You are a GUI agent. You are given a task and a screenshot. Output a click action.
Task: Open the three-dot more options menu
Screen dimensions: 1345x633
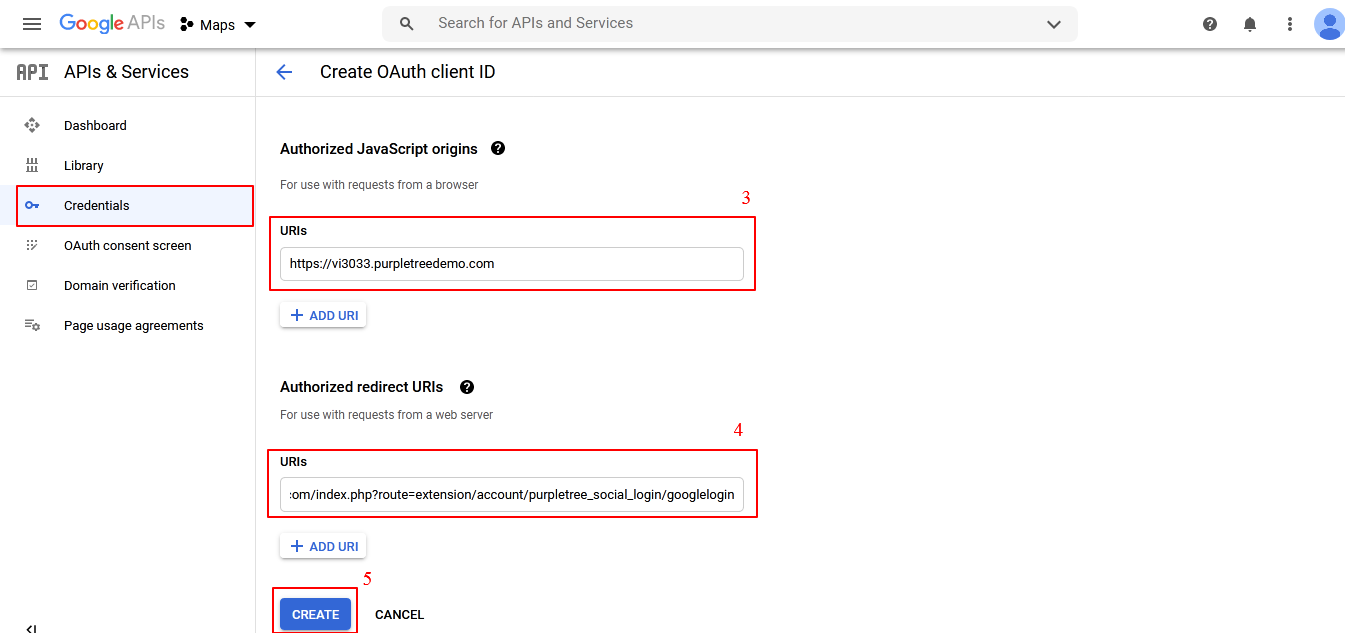1290,24
